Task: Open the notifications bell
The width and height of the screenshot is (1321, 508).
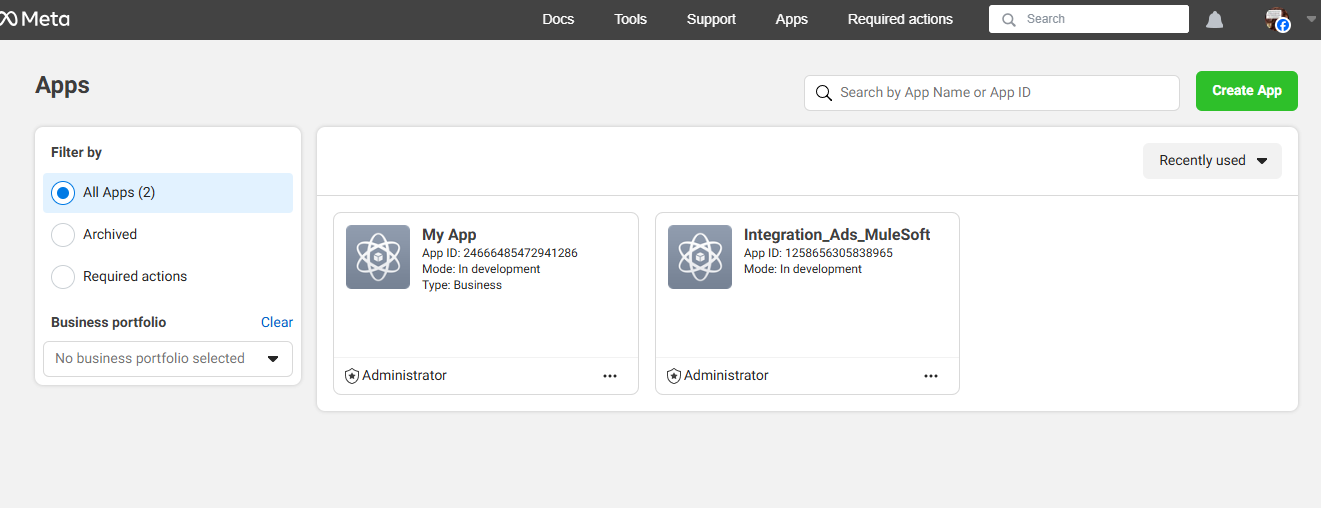Action: coord(1214,20)
